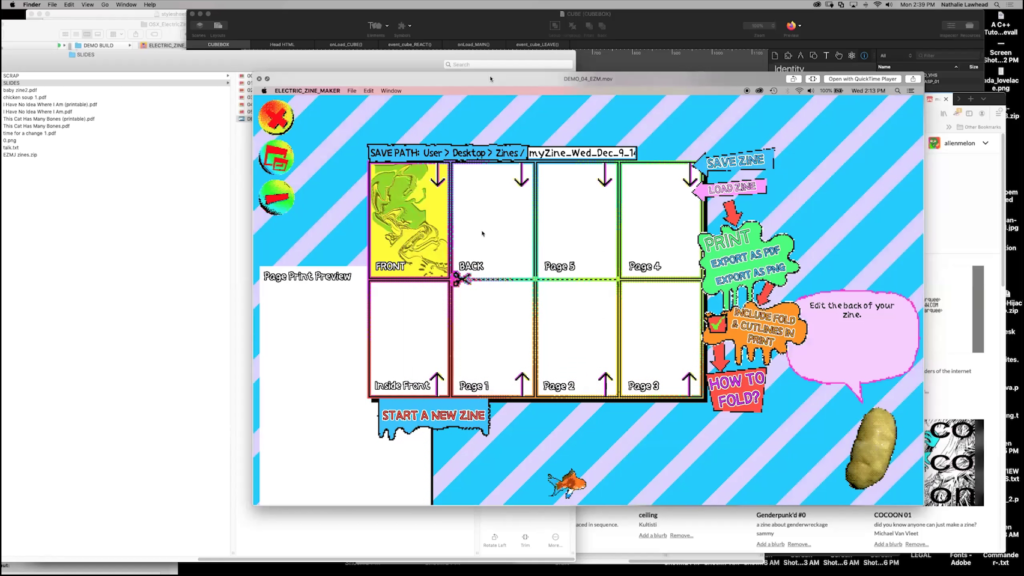Click the trim icon in Quick Look title bar
The height and width of the screenshot is (576, 1024).
[812, 79]
